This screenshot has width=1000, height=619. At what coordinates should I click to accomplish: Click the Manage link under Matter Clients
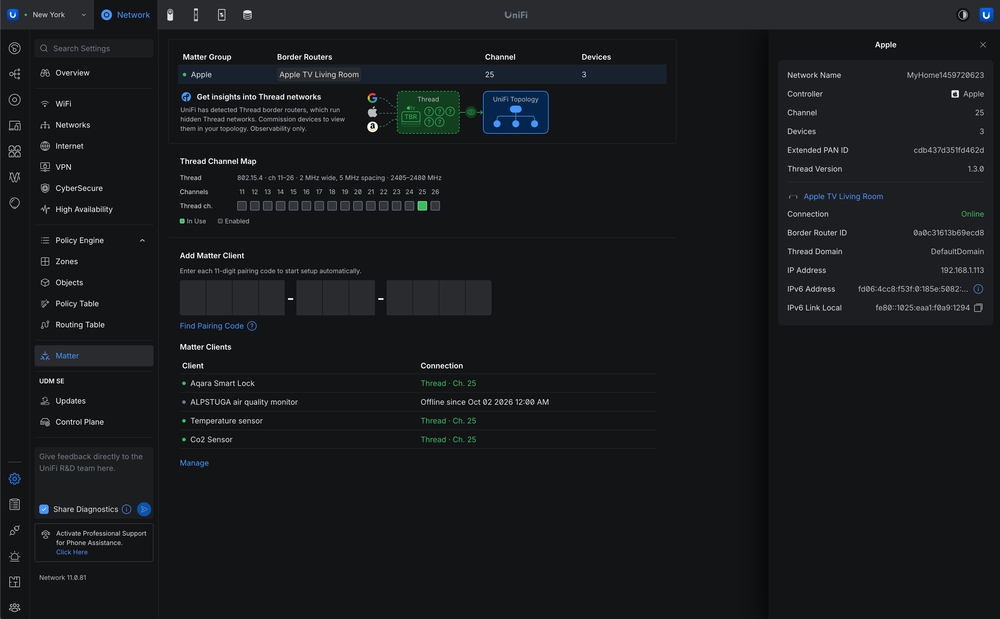194,463
